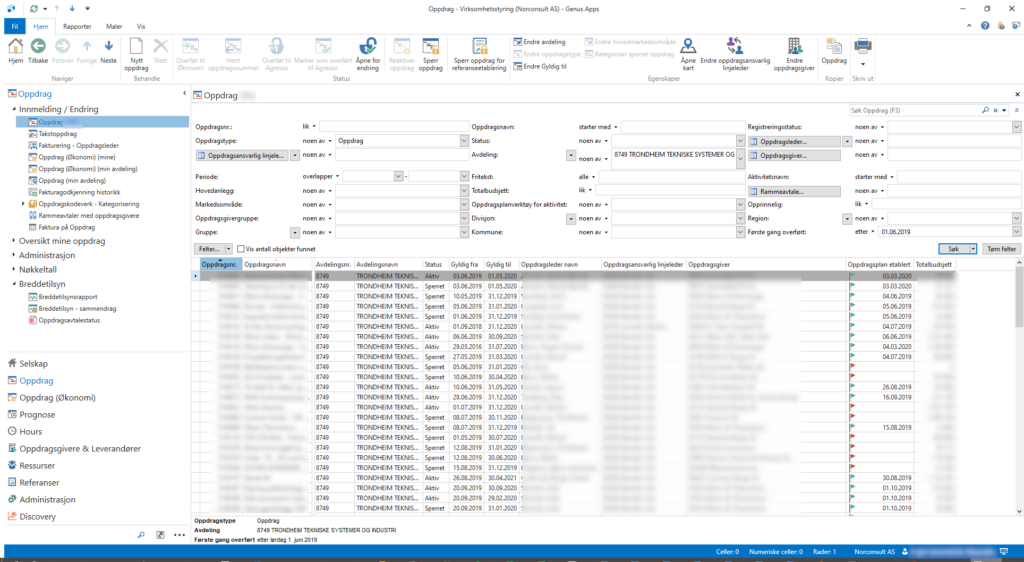This screenshot has height=562, width=1024.
Task: Create new with Nytt oppdrag icon
Action: click(136, 46)
